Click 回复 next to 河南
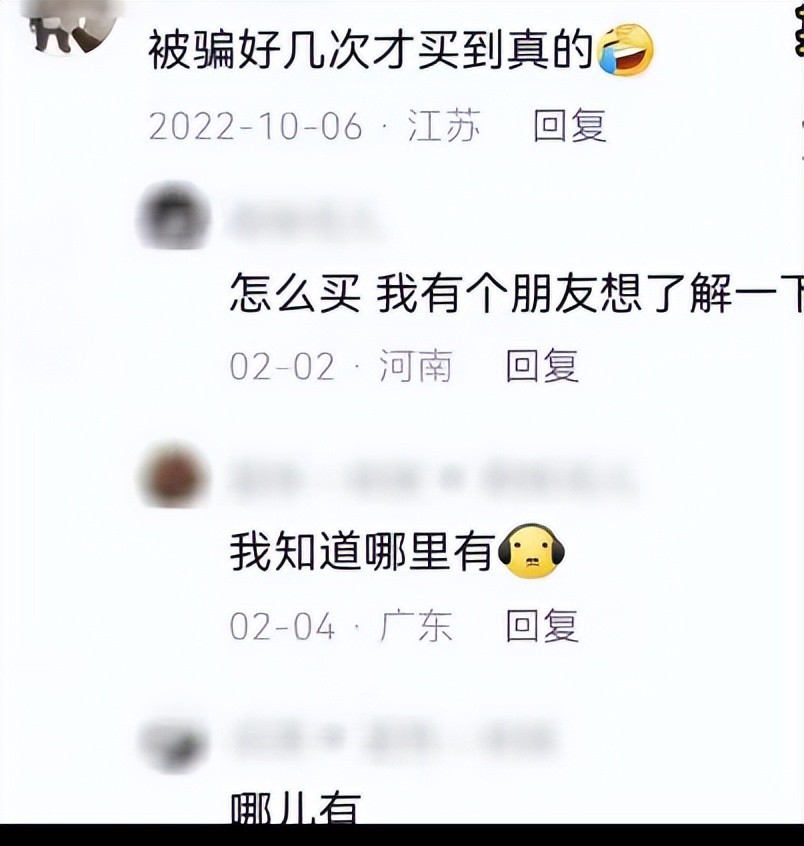Screen dimensions: 804x846 click(x=542, y=366)
